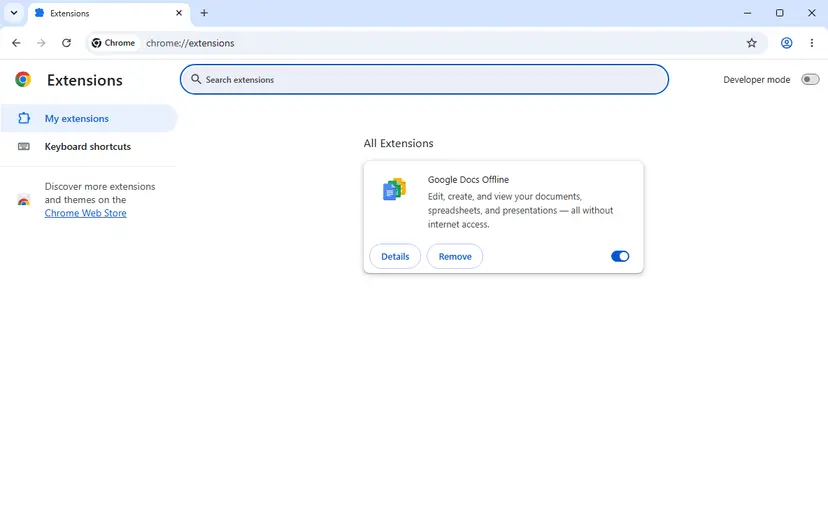Open the tab search dropdown arrow
Viewport: 828px width, 511px height.
[14, 13]
